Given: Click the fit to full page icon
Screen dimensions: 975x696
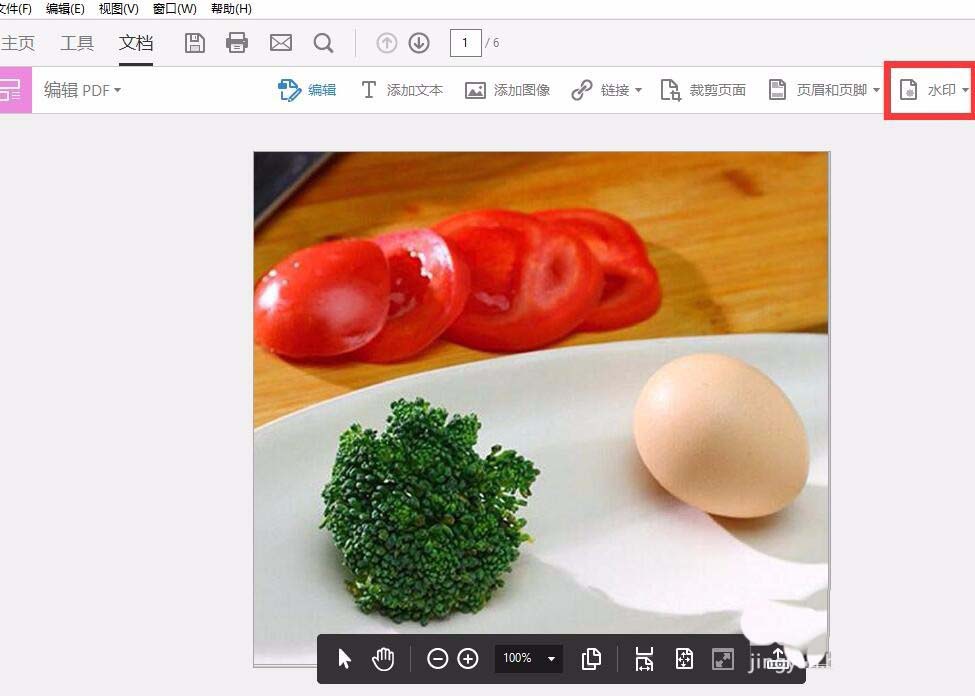Looking at the screenshot, I should (684, 659).
